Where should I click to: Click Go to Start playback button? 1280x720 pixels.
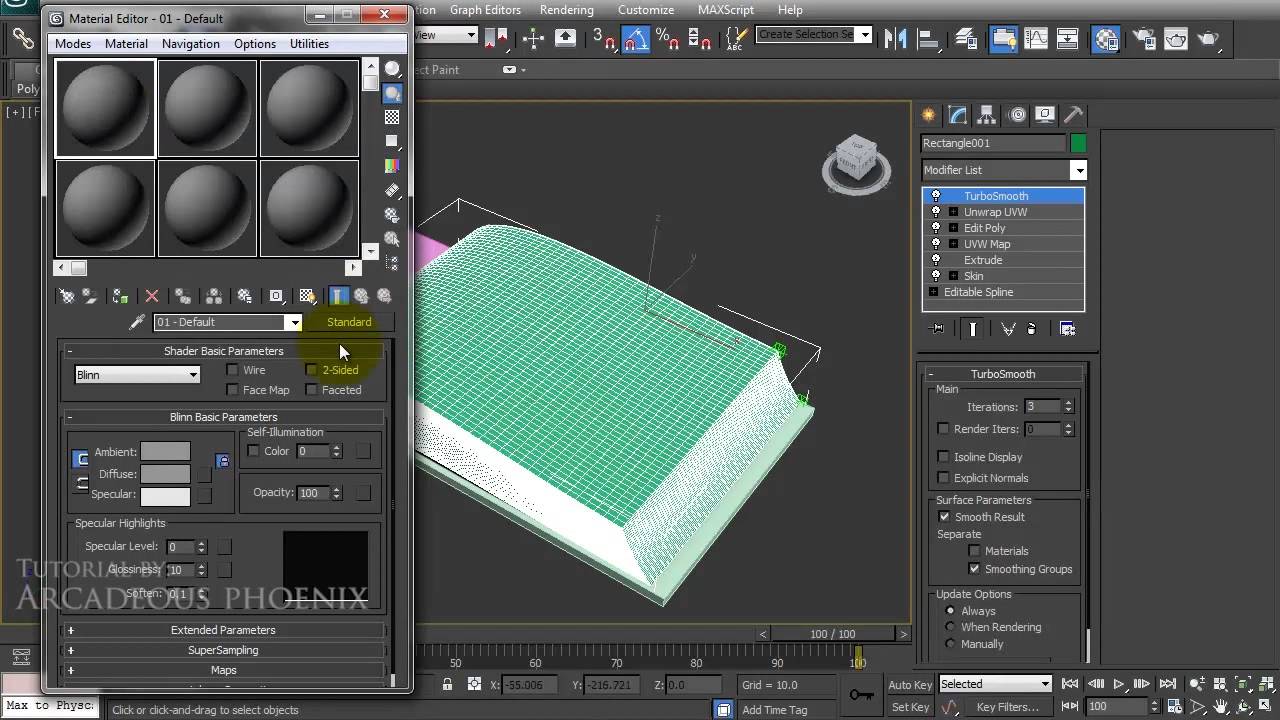[1070, 684]
